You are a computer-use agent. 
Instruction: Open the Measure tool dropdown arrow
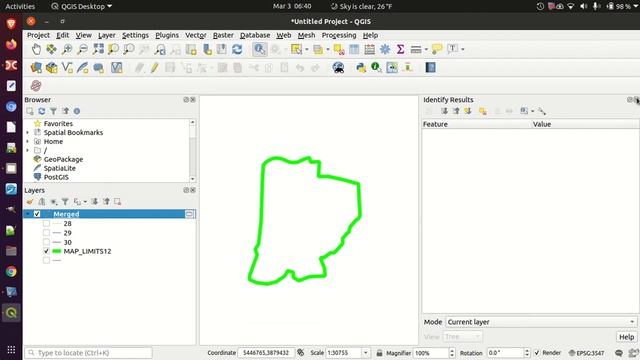[426, 49]
